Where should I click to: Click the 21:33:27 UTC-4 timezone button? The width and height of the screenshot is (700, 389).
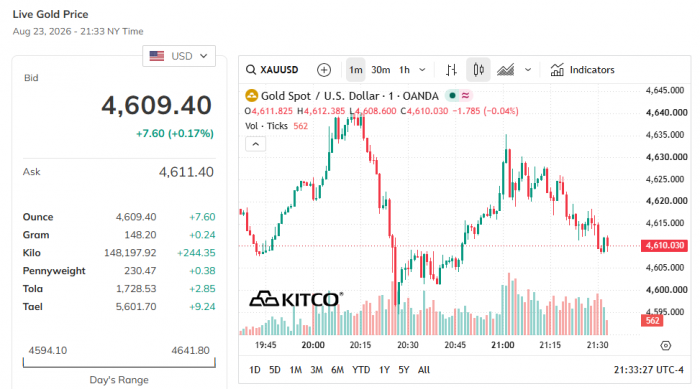click(648, 370)
